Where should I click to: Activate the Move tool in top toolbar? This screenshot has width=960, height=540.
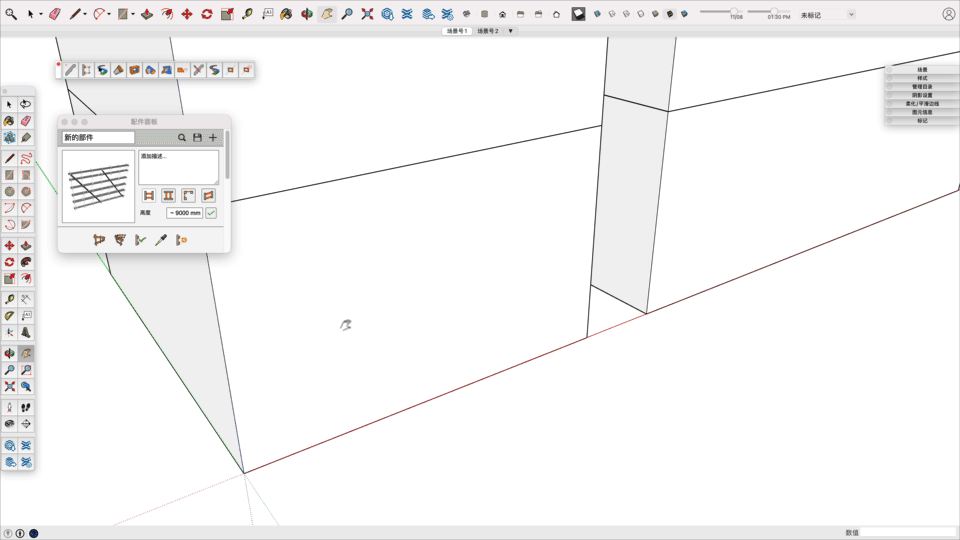(x=187, y=14)
